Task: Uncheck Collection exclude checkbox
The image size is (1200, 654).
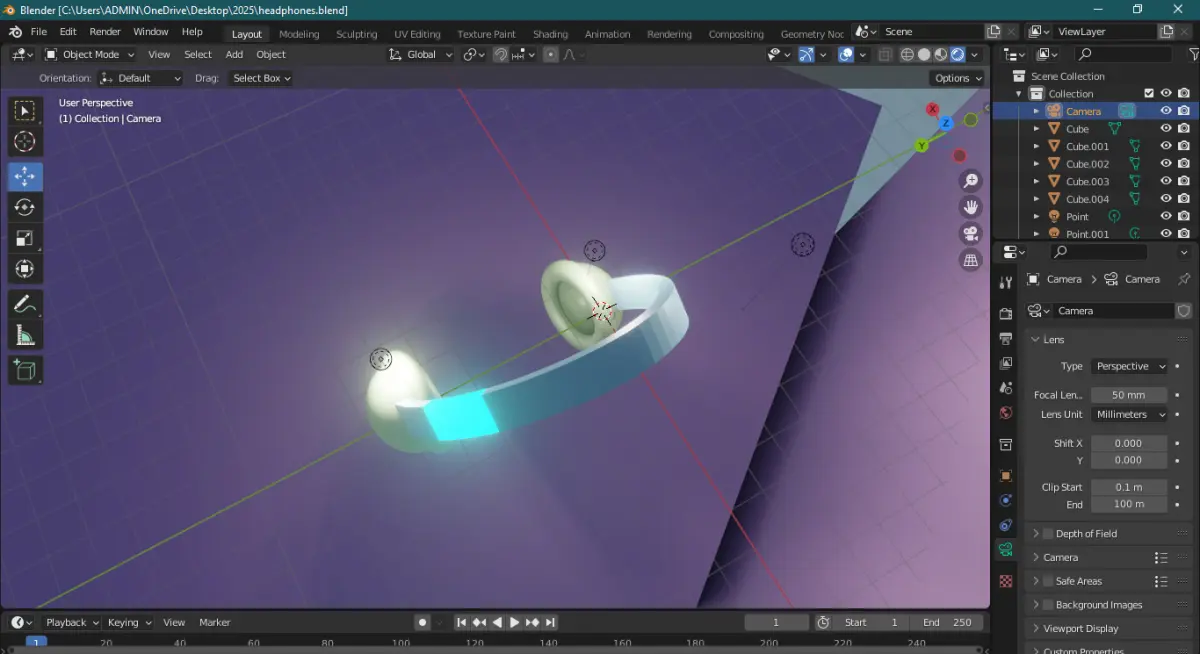Action: 1149,94
